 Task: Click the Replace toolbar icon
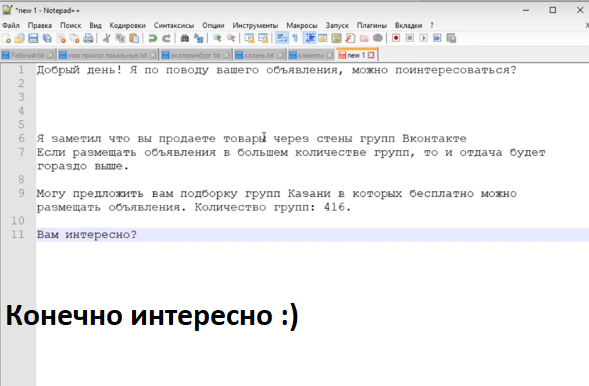(198, 38)
